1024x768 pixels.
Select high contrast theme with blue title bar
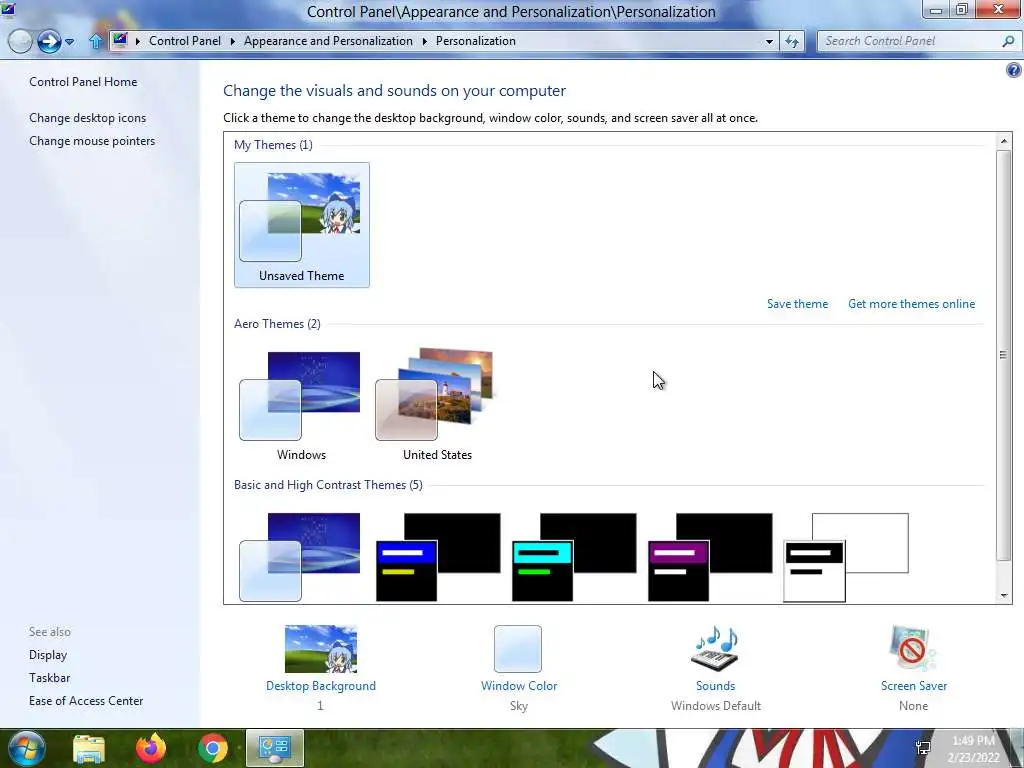(x=438, y=557)
